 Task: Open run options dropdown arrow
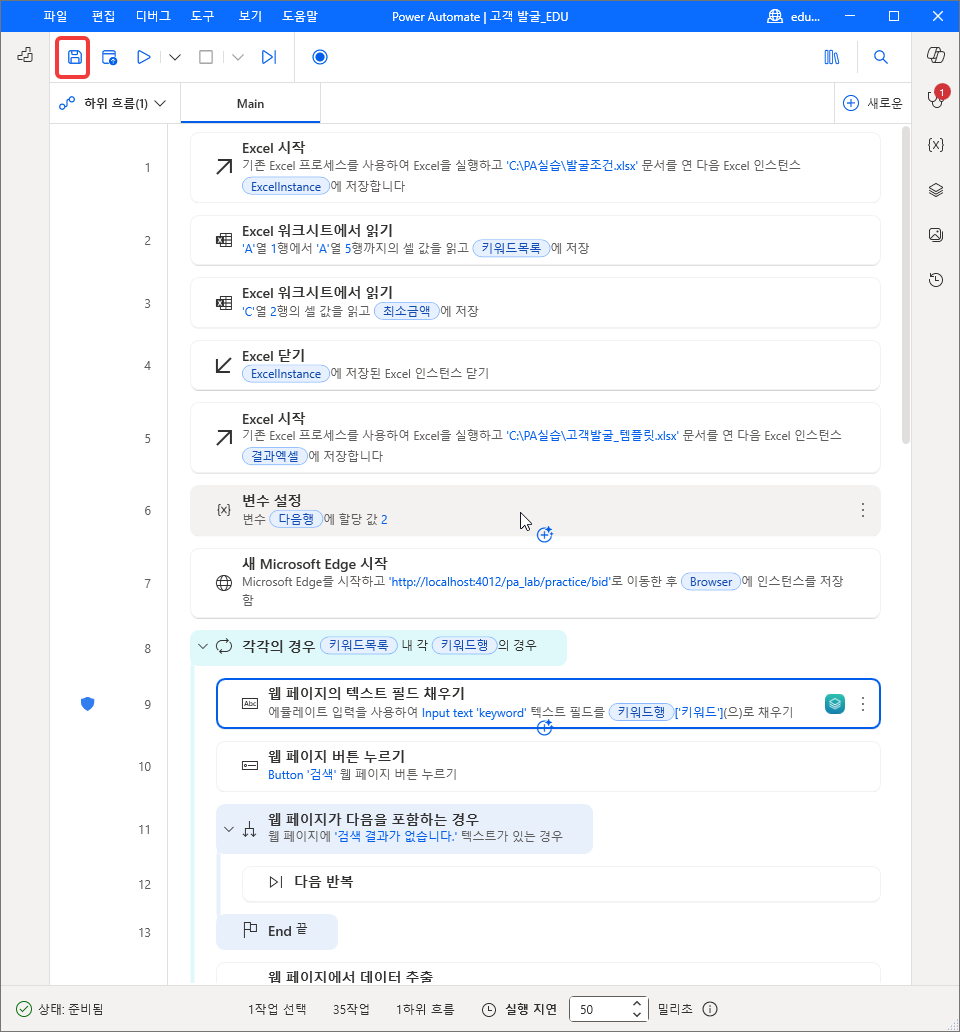tap(174, 57)
